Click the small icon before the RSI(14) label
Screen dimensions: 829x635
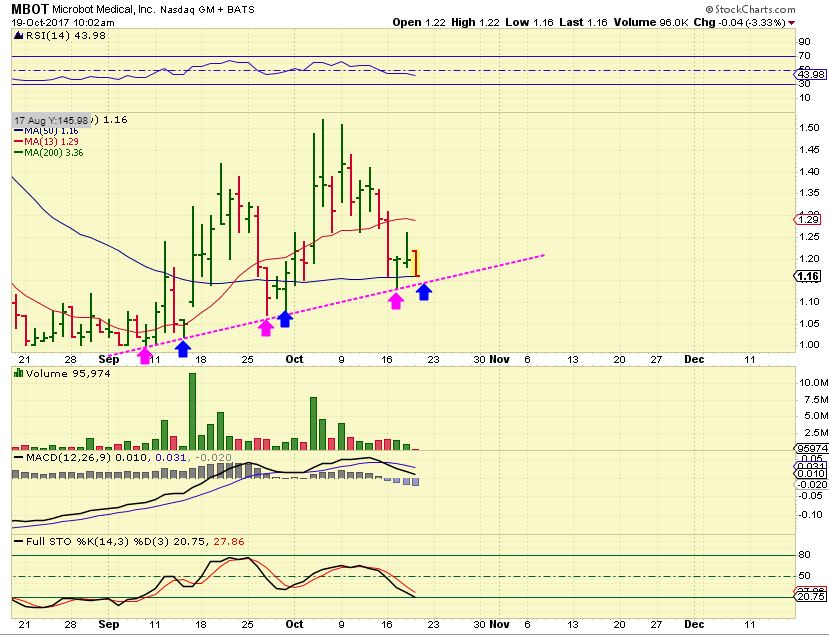pos(18,35)
